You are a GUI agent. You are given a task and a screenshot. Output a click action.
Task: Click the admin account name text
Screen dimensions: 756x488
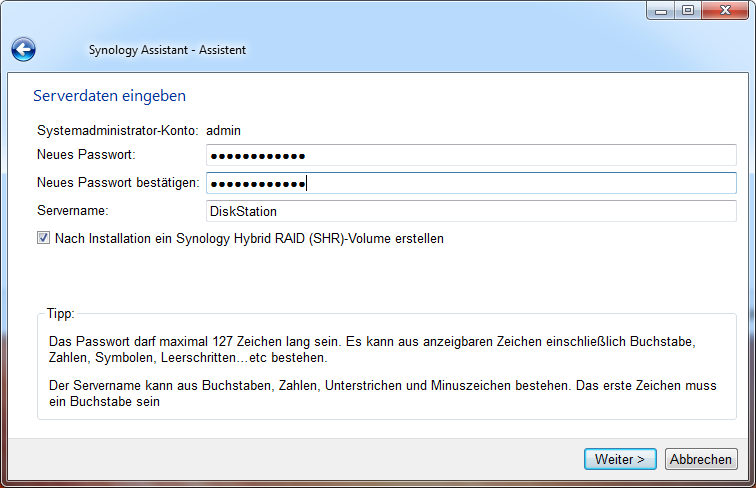[x=223, y=131]
